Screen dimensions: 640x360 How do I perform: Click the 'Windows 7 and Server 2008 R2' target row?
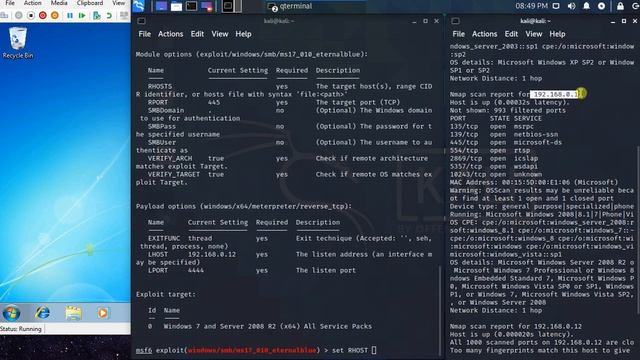click(260, 327)
